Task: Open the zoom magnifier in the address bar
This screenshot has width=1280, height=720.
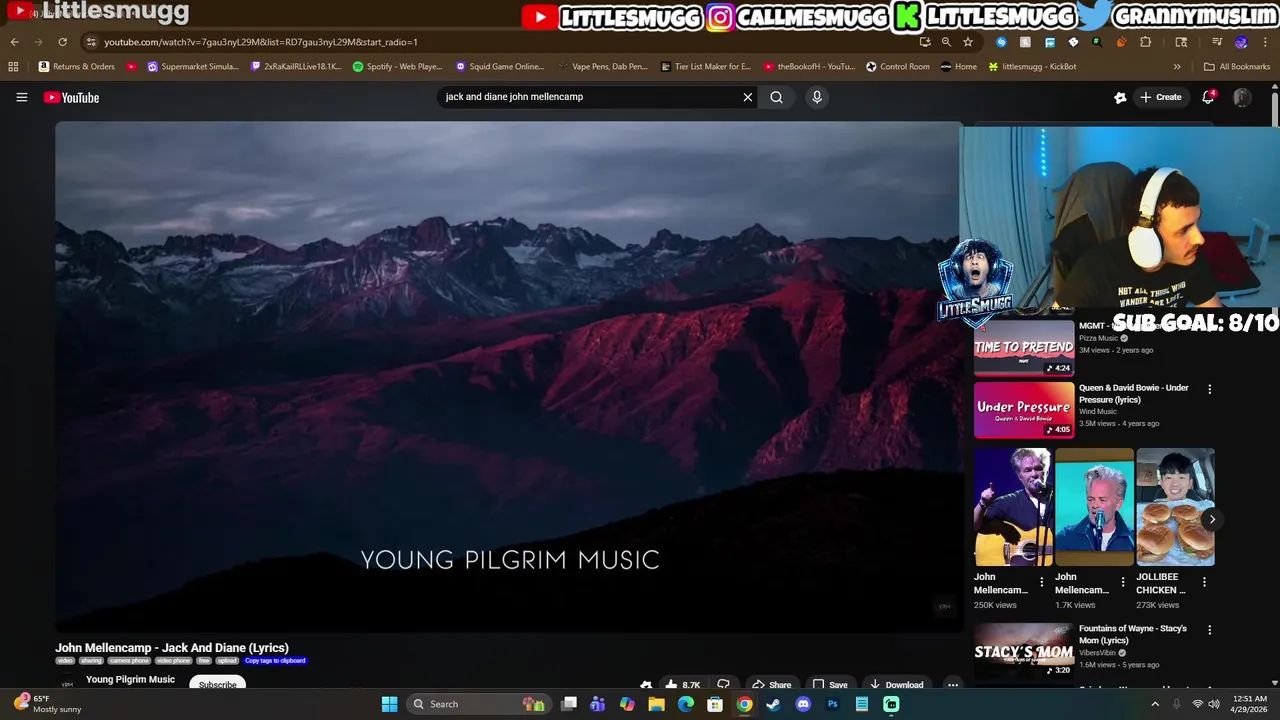Action: click(946, 42)
